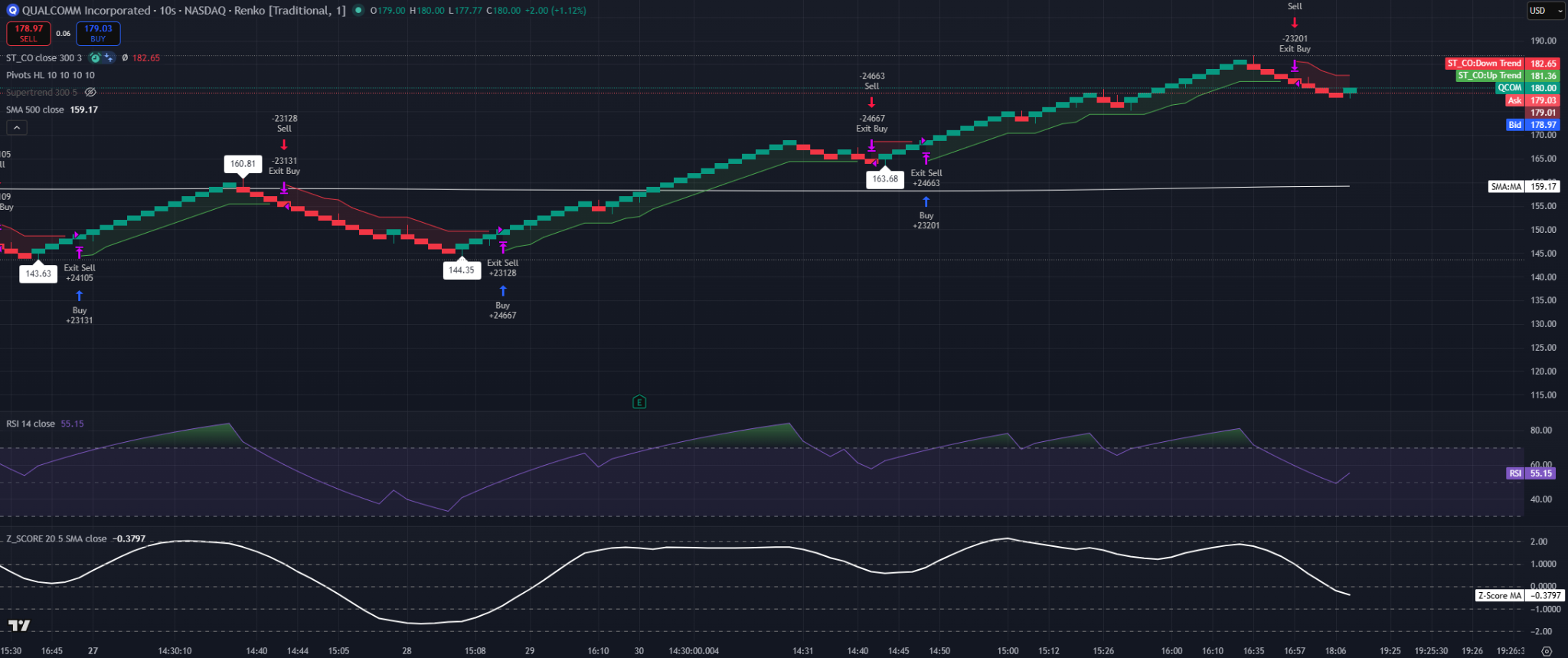Show the hidden Supertrend 300 5 indicator

tap(90, 93)
